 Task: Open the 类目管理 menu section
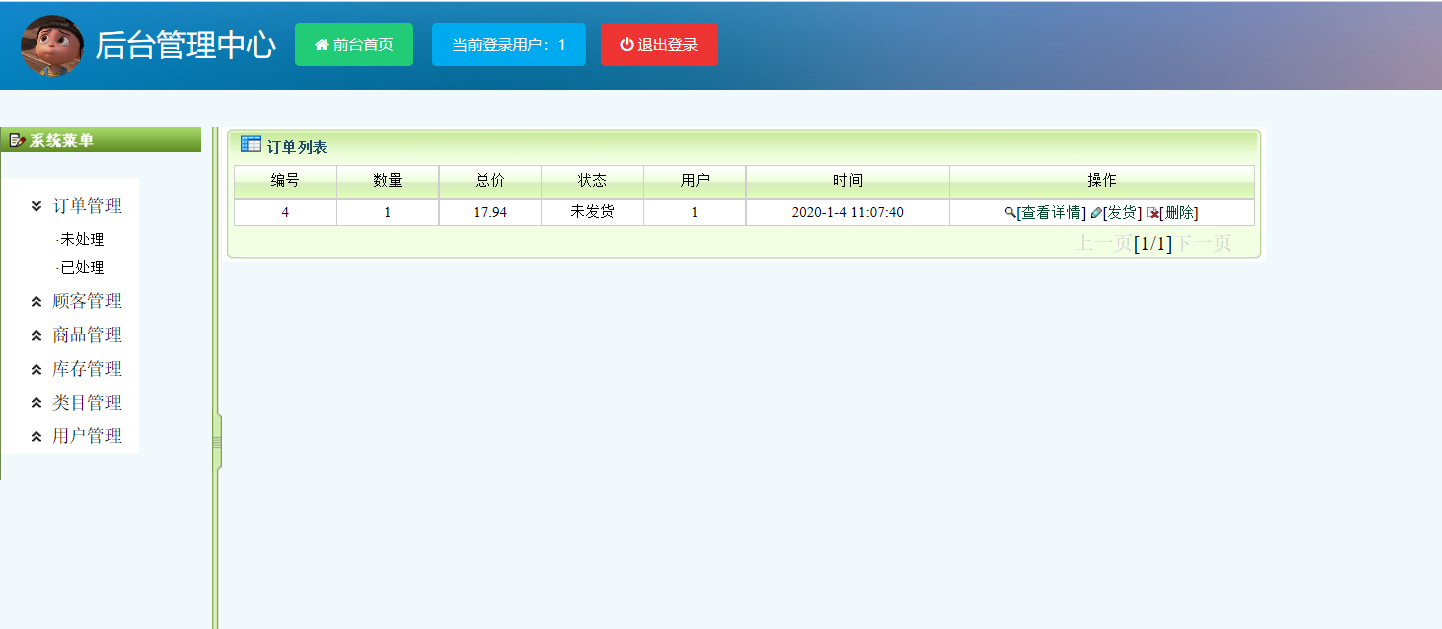click(x=86, y=403)
